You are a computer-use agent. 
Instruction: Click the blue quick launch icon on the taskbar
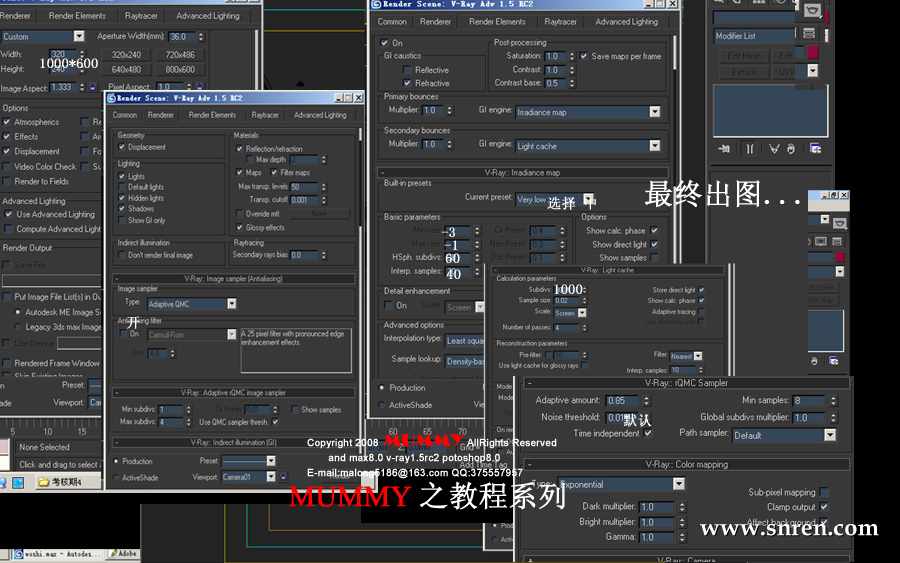click(x=18, y=482)
